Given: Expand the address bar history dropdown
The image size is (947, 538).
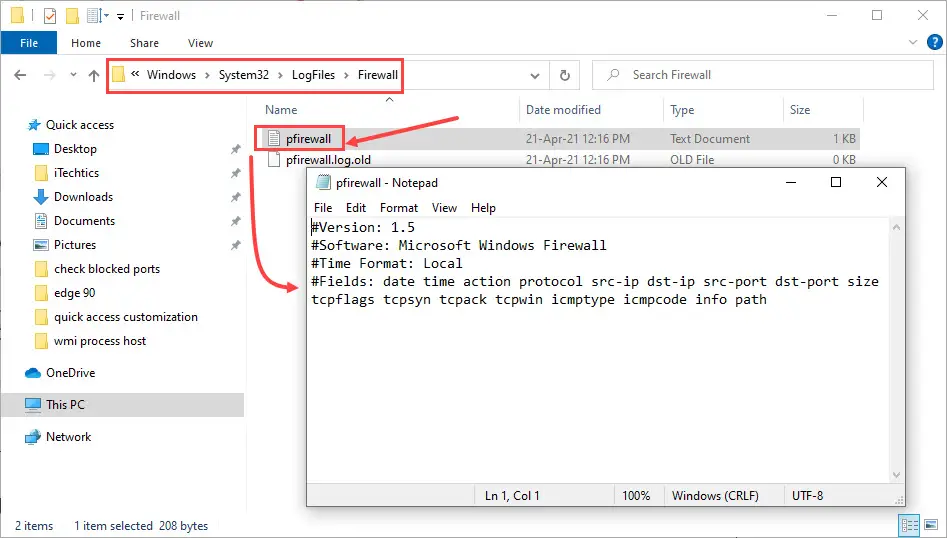Looking at the screenshot, I should 534,75.
